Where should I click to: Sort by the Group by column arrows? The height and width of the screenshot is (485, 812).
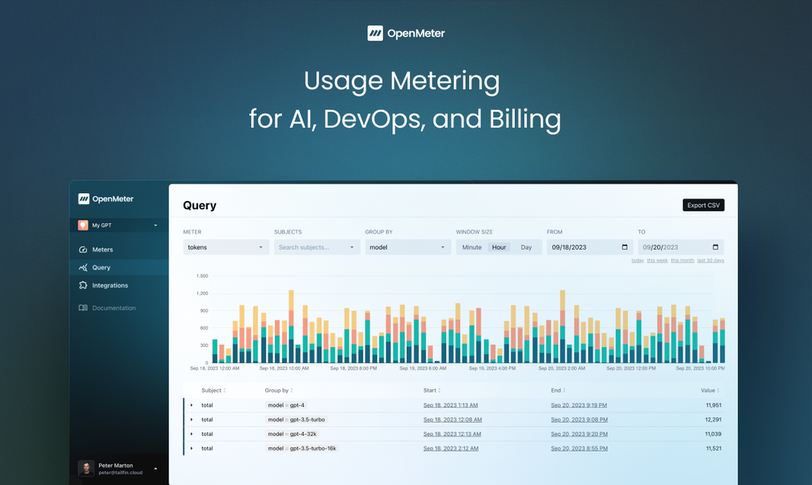point(292,390)
